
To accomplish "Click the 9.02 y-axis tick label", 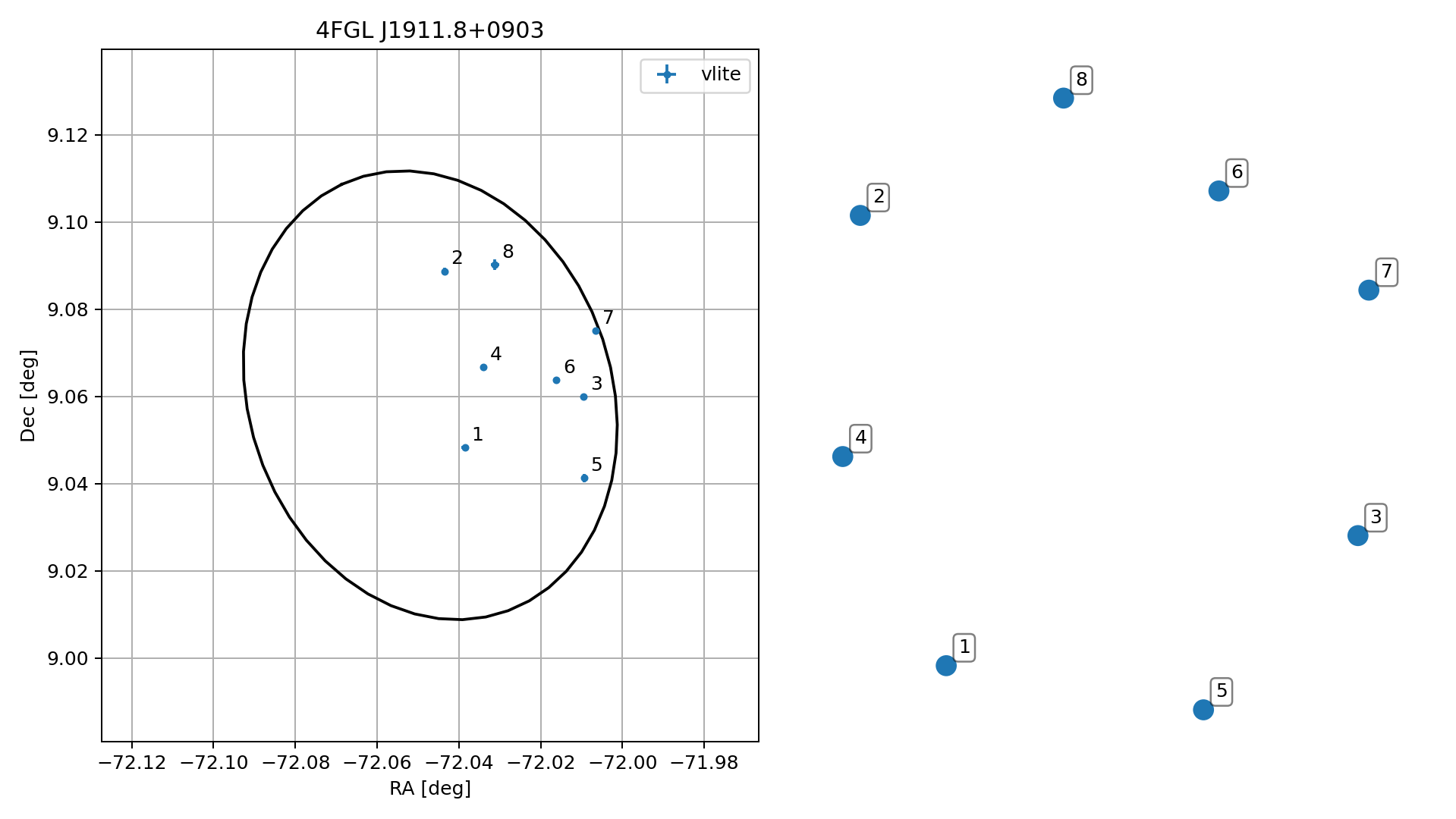I will coord(68,572).
